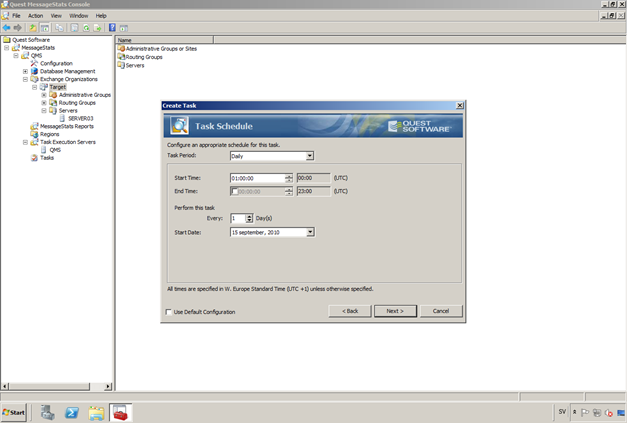Open Windows Explorer from taskbar
The height and width of the screenshot is (423, 627).
point(96,413)
